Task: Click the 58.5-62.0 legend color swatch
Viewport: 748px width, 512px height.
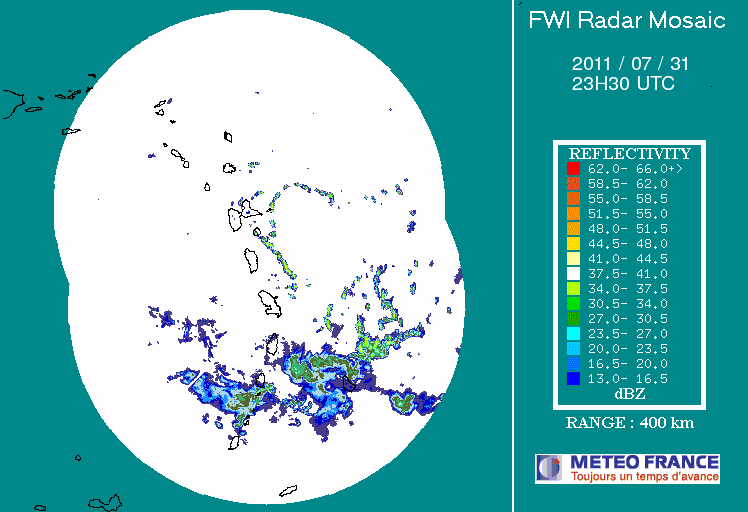Action: 573,184
